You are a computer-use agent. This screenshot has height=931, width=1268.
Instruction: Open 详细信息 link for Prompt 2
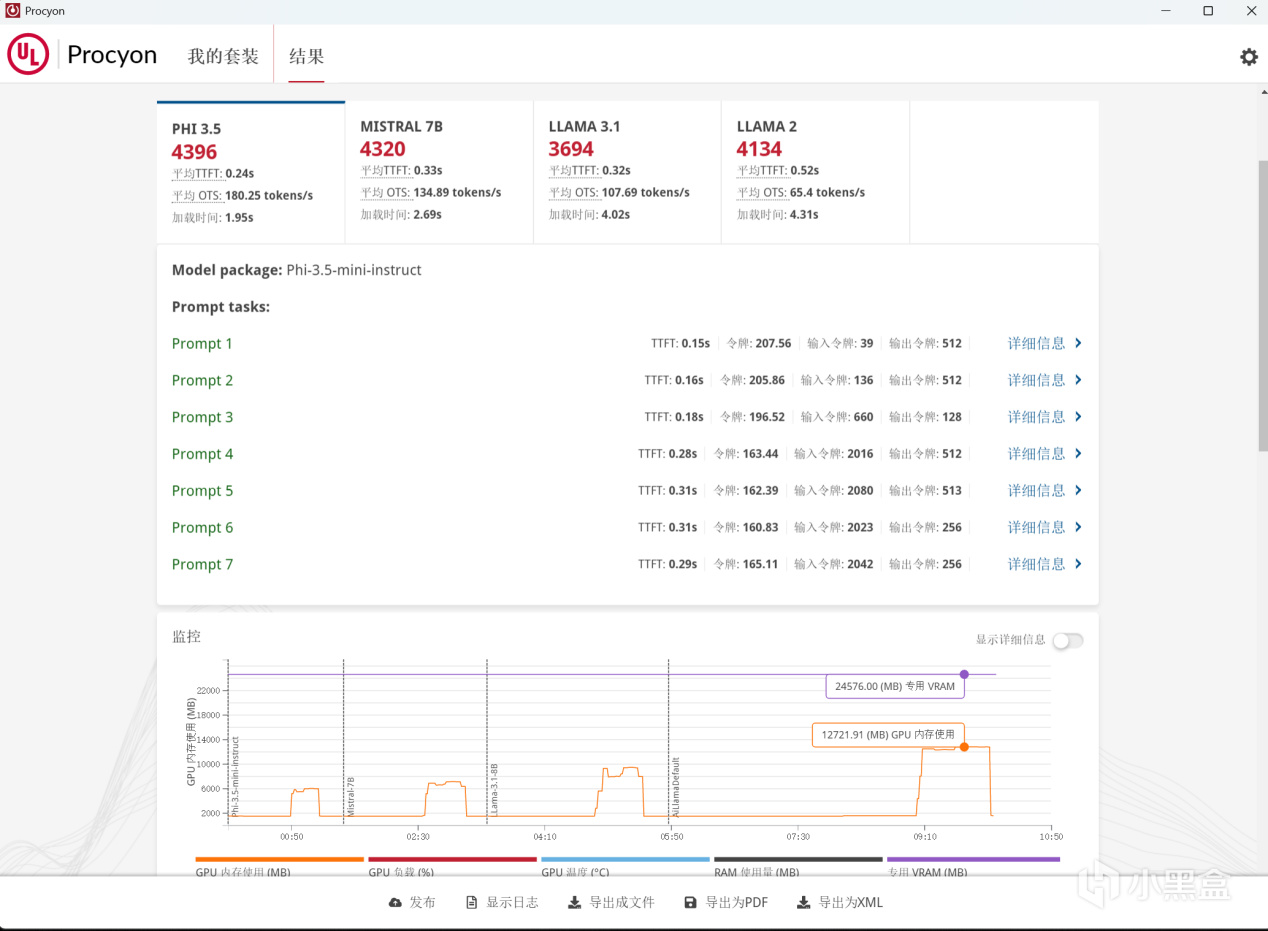point(1037,380)
